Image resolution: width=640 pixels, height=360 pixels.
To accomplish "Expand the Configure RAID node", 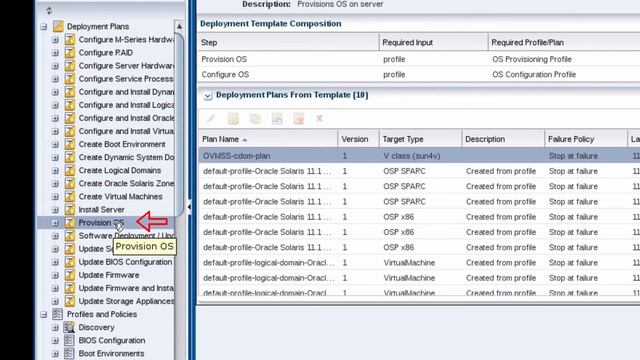I will coord(55,53).
